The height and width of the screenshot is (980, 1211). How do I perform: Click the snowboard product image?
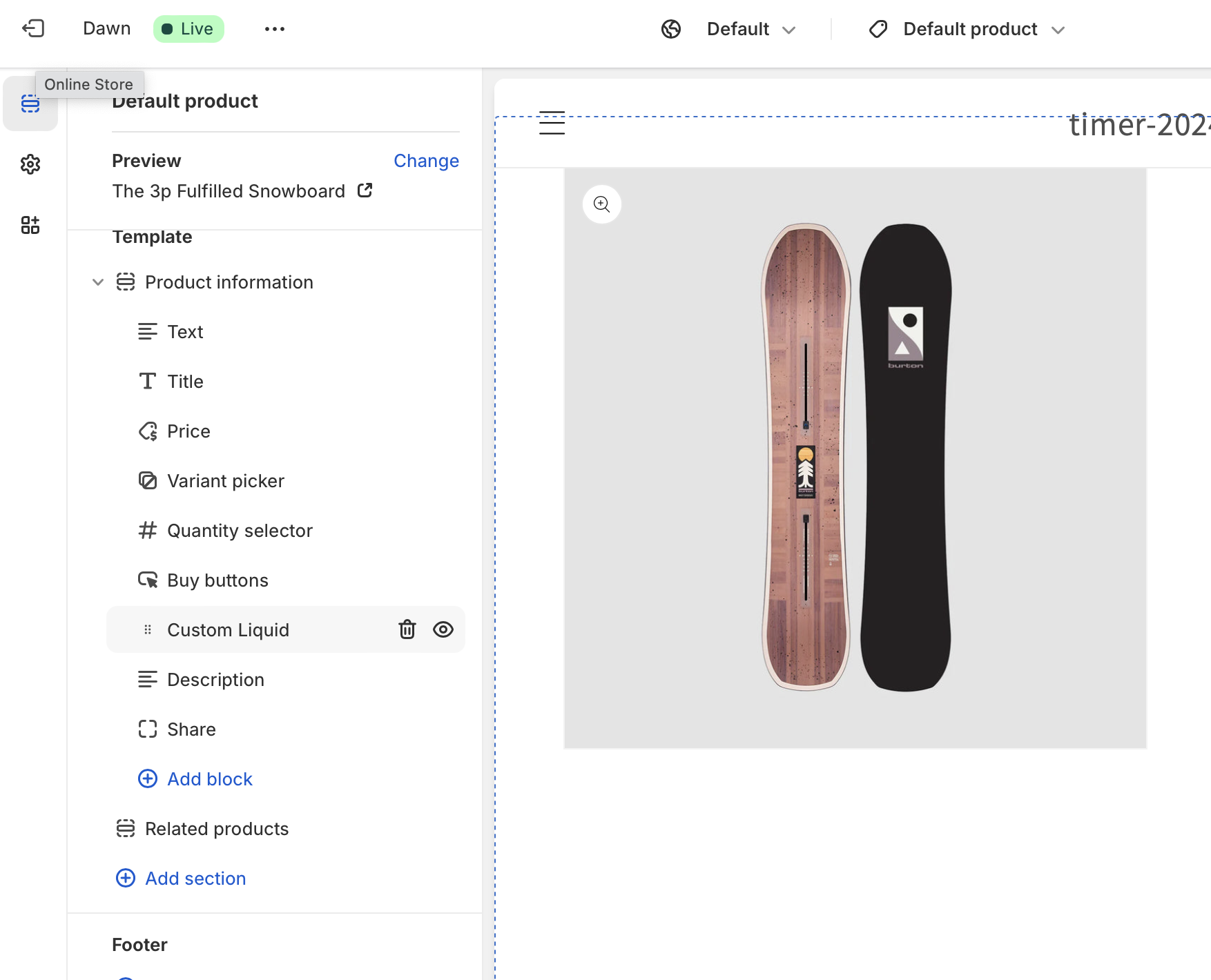[x=855, y=458]
